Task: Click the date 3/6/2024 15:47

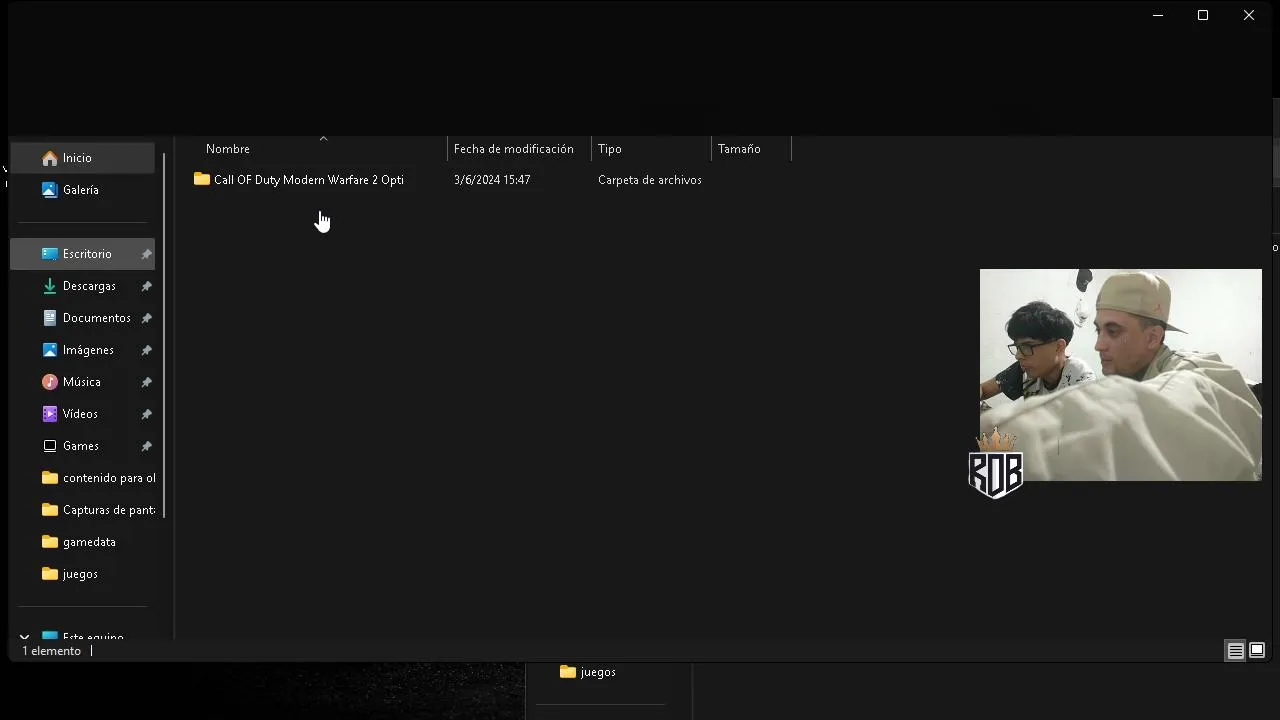Action: click(492, 180)
